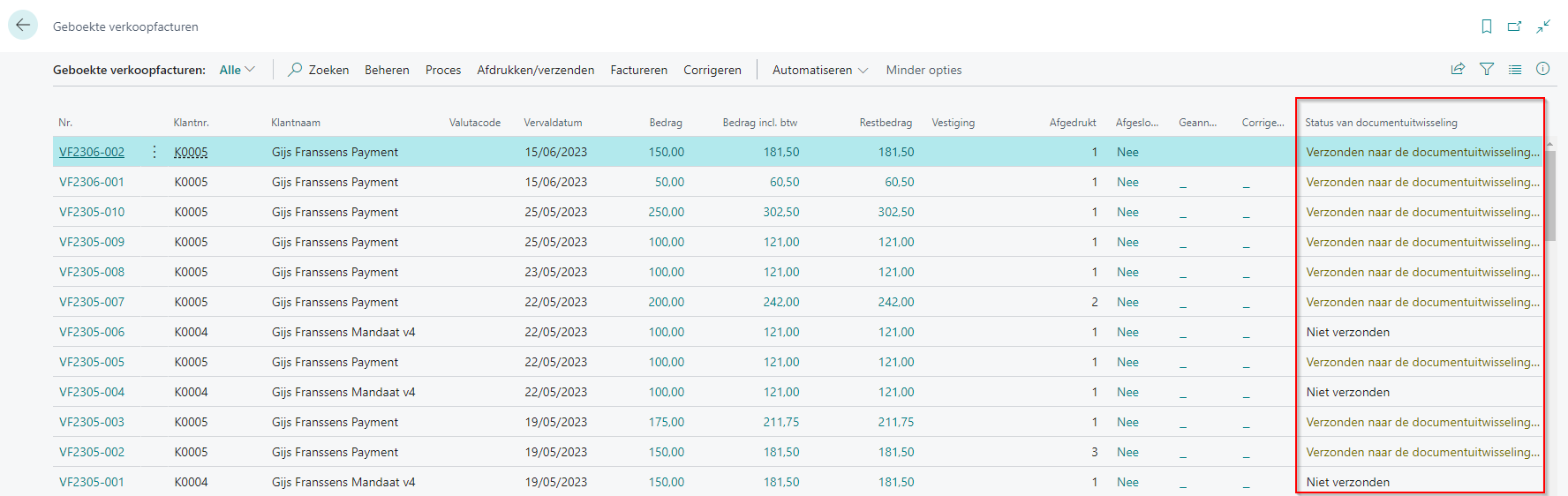Viewport: 1568px width, 496px height.
Task: Click documentuitwisseling status for VF2306-001
Action: pos(1422,182)
